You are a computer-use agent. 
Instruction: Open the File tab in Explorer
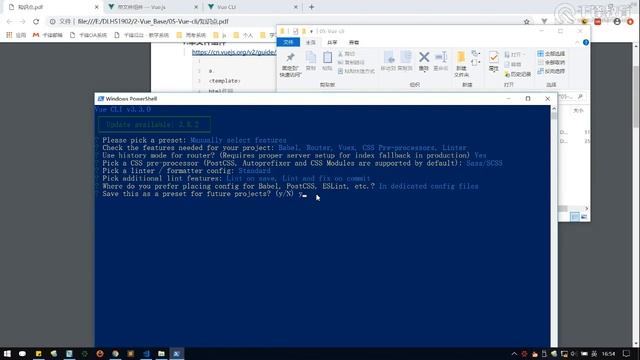[288, 42]
